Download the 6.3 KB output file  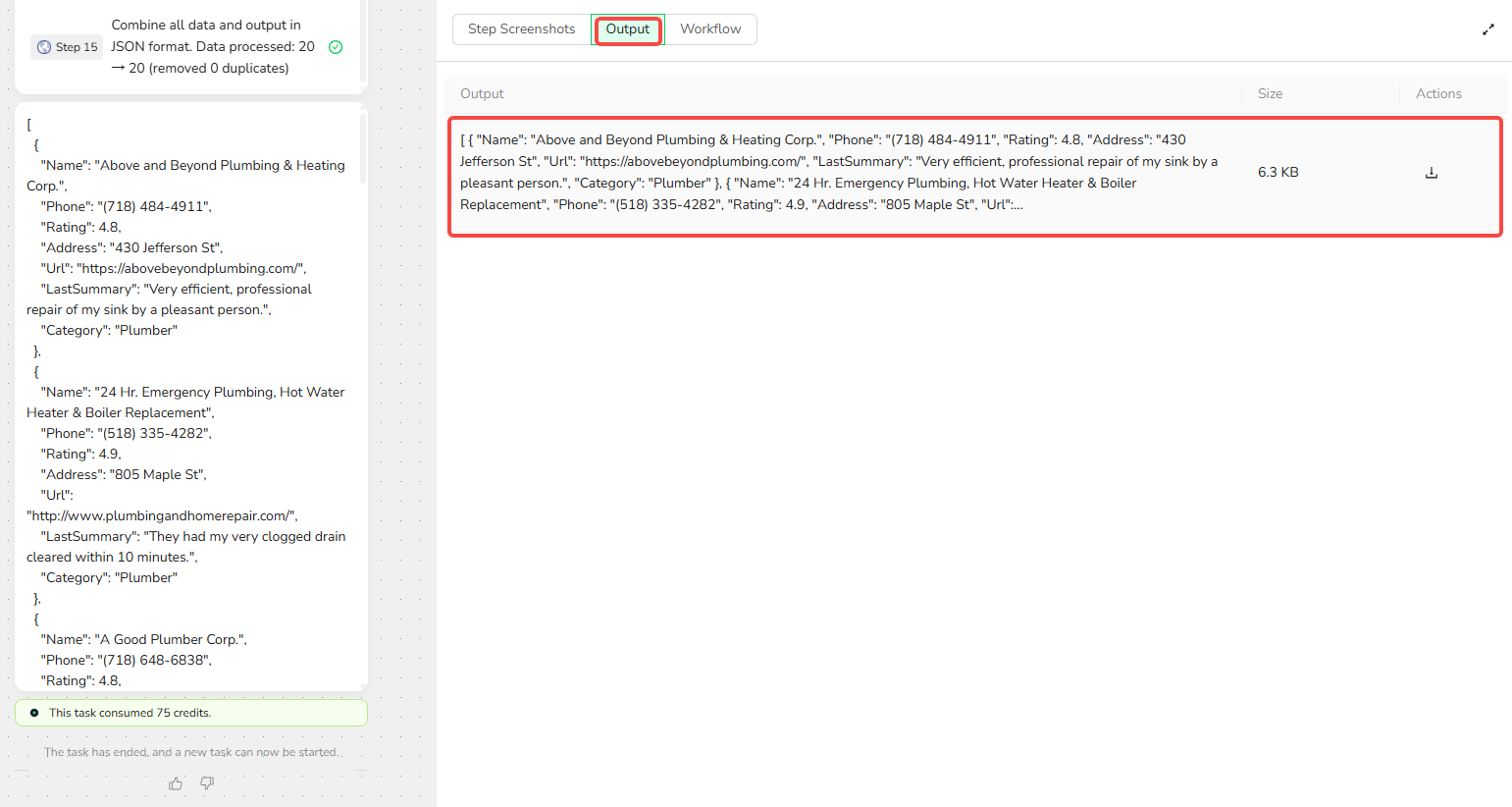click(x=1431, y=173)
